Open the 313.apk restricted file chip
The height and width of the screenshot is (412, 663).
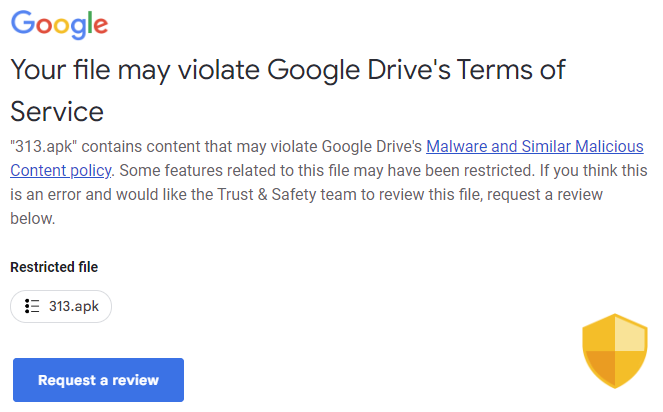(x=61, y=306)
